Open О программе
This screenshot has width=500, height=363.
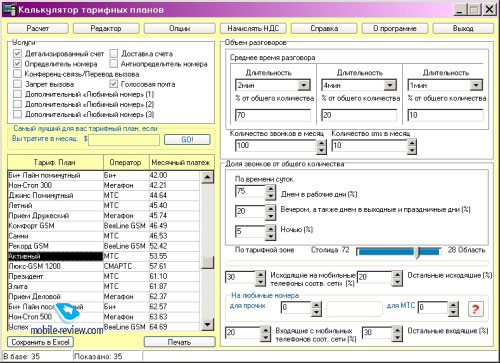[x=395, y=28]
